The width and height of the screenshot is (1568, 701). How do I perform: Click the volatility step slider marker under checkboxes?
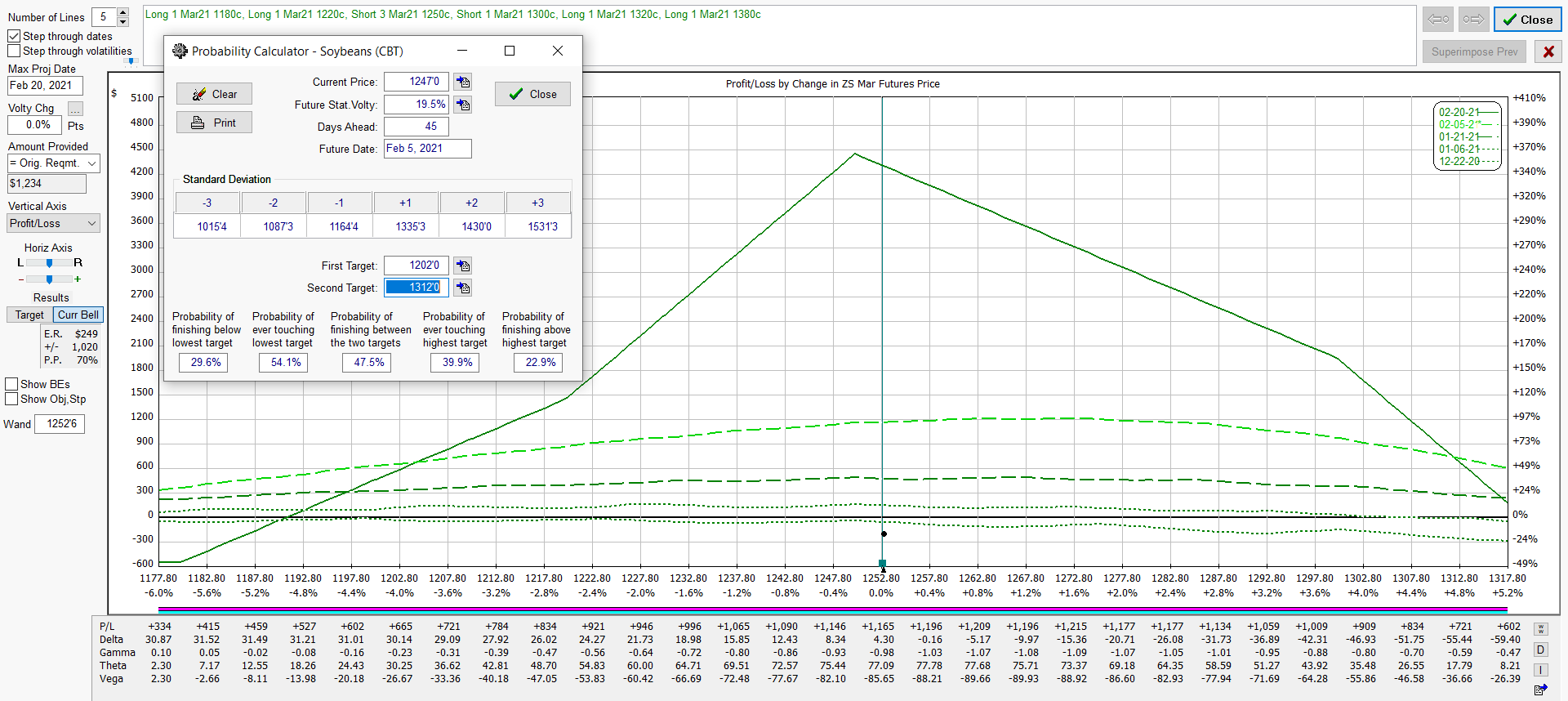131,61
